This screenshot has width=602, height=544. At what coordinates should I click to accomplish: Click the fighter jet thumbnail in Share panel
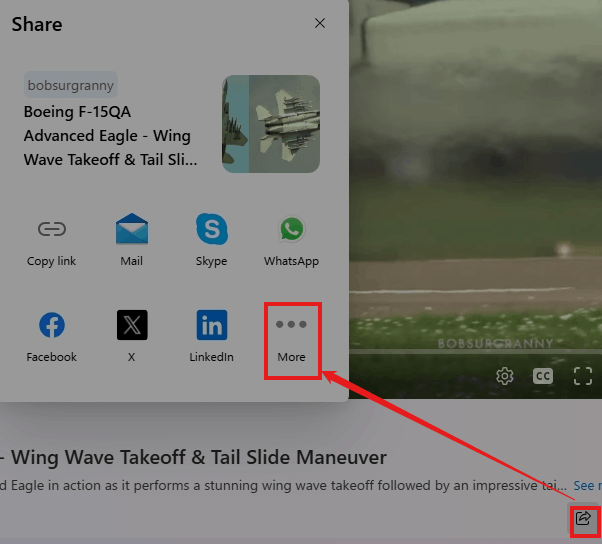(271, 124)
